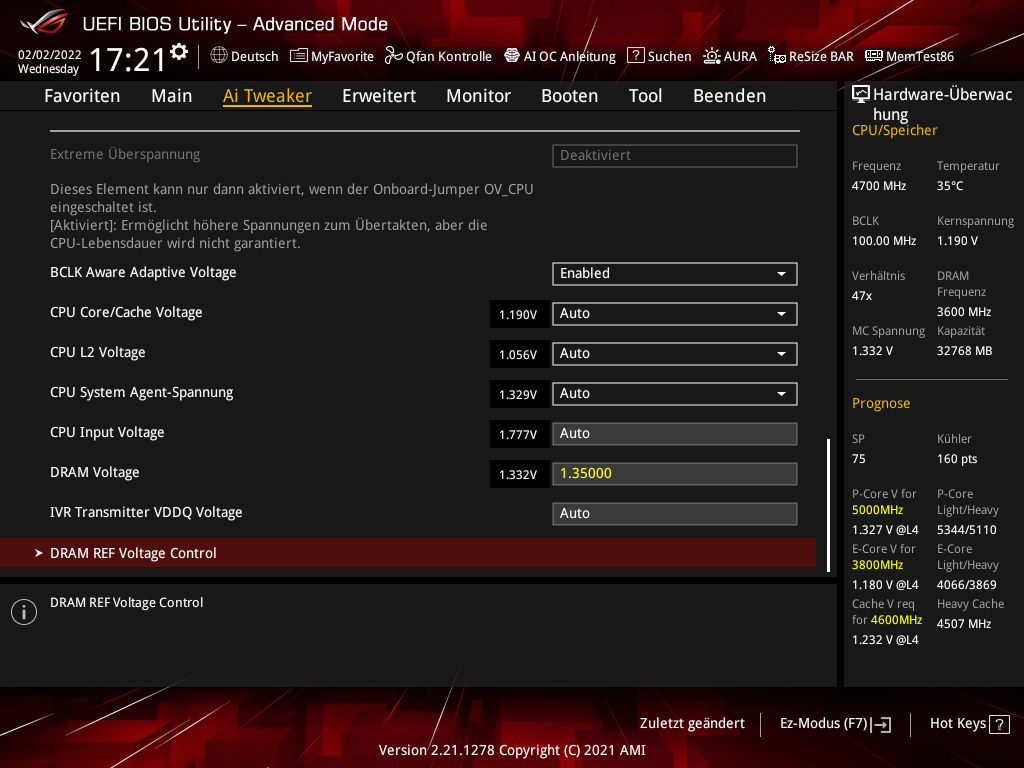Start the MemTest86 tool icon
1024x768 pixels.
point(874,56)
